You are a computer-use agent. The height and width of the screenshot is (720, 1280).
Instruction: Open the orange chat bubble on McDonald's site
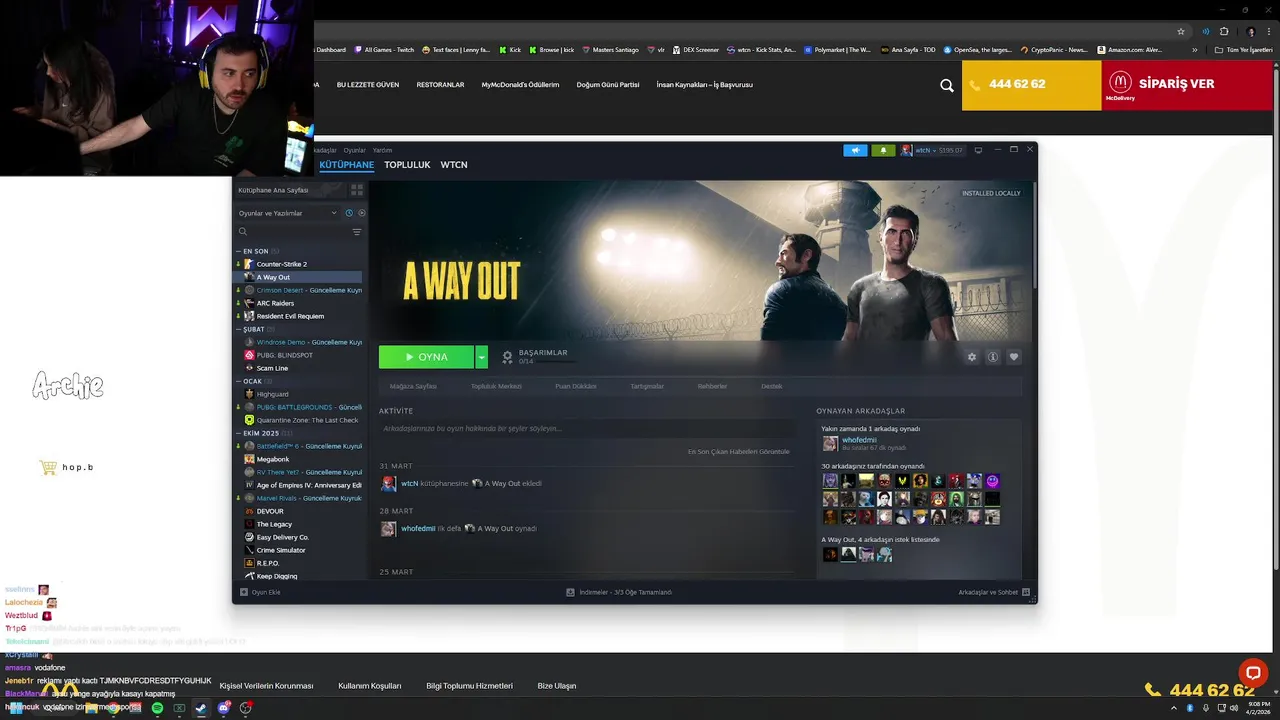click(x=1253, y=672)
